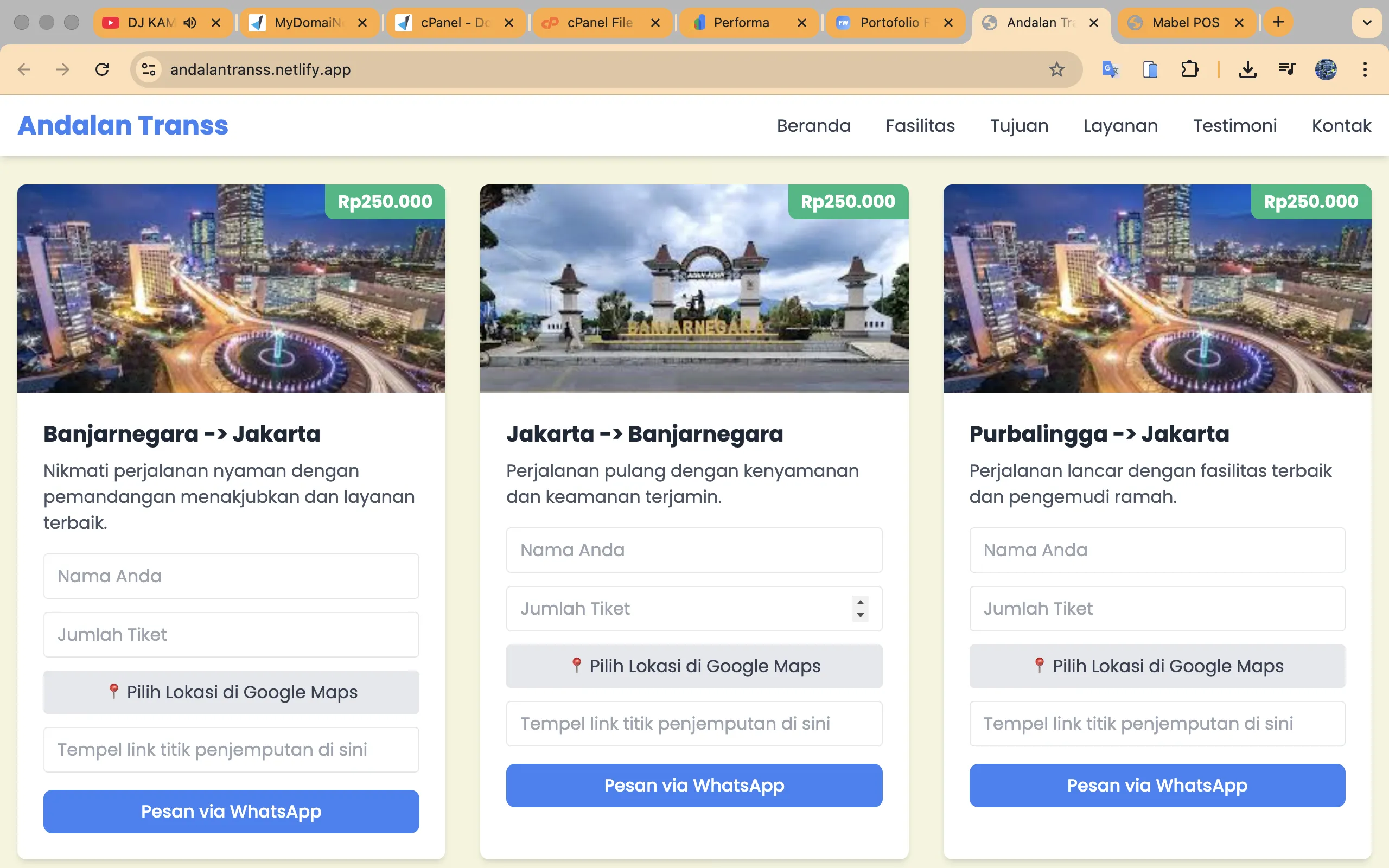Focus Nama Anda field for Banjarnegara -> Jakarta
The width and height of the screenshot is (1389, 868).
coord(231,576)
